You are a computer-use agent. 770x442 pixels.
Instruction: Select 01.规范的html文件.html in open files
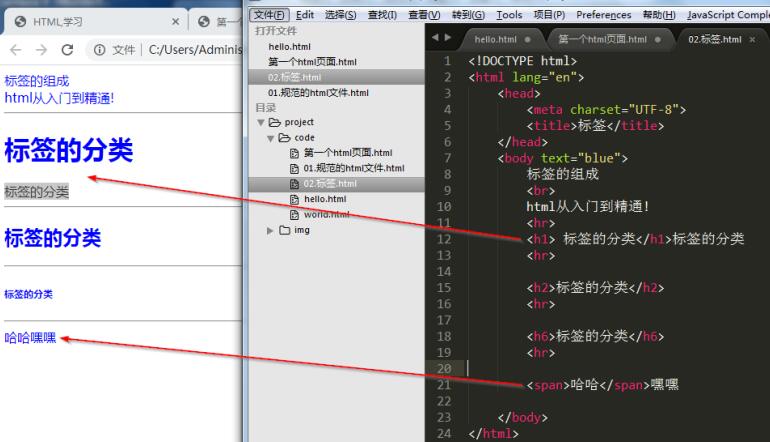click(318, 93)
